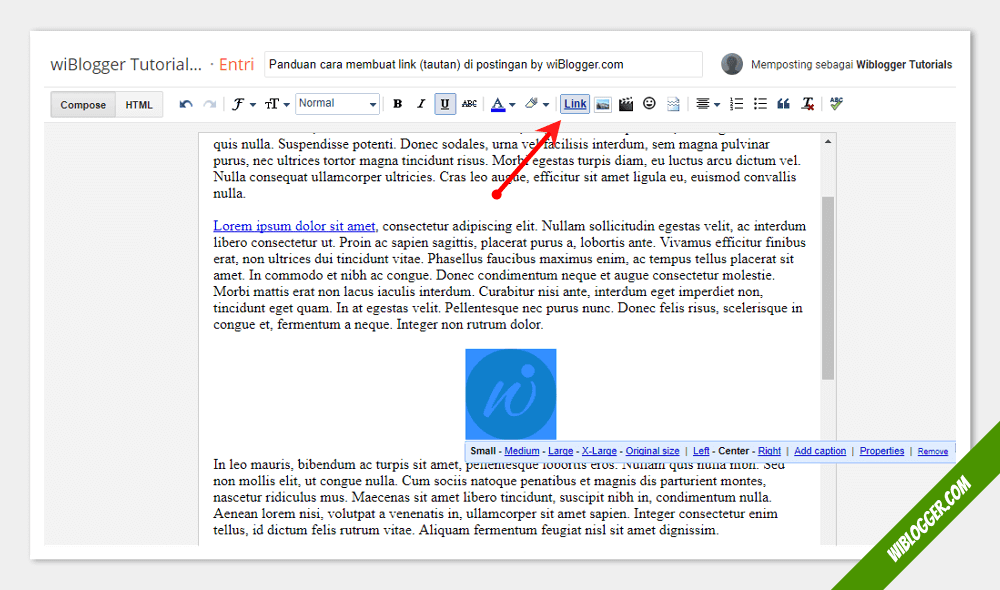The height and width of the screenshot is (590, 1000).
Task: Click the editor scrollbar up arrow
Action: (828, 142)
